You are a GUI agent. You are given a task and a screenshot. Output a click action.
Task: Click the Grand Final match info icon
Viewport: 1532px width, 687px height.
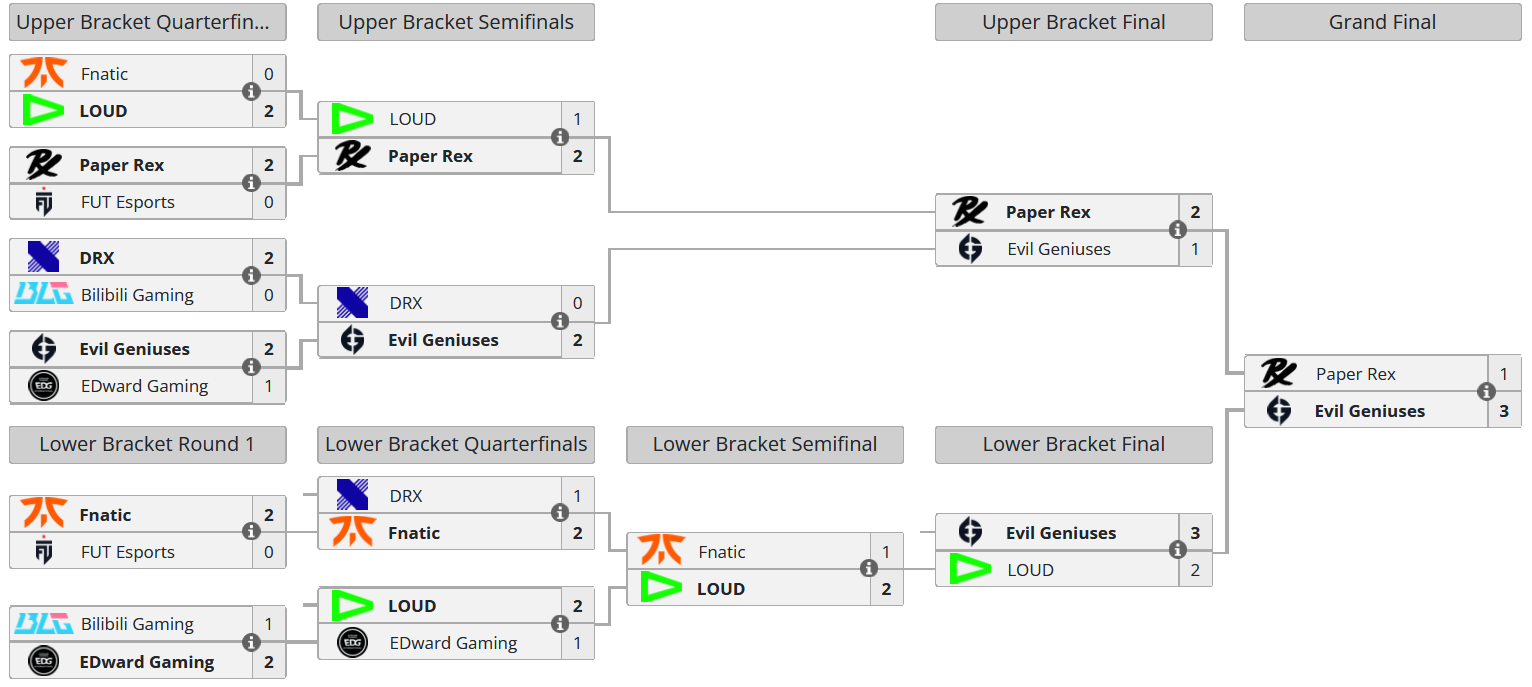1486,392
